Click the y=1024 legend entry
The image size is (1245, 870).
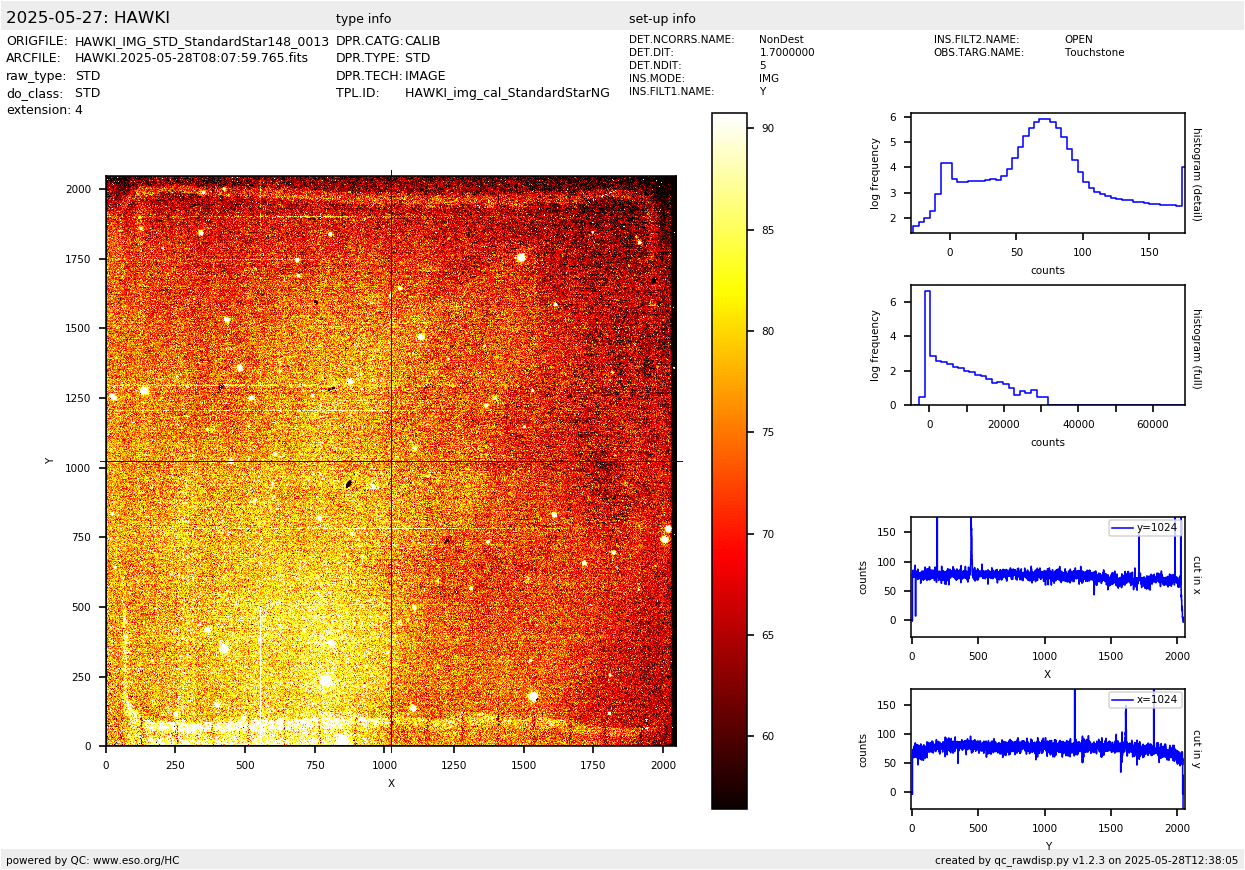pyautogui.click(x=1144, y=528)
